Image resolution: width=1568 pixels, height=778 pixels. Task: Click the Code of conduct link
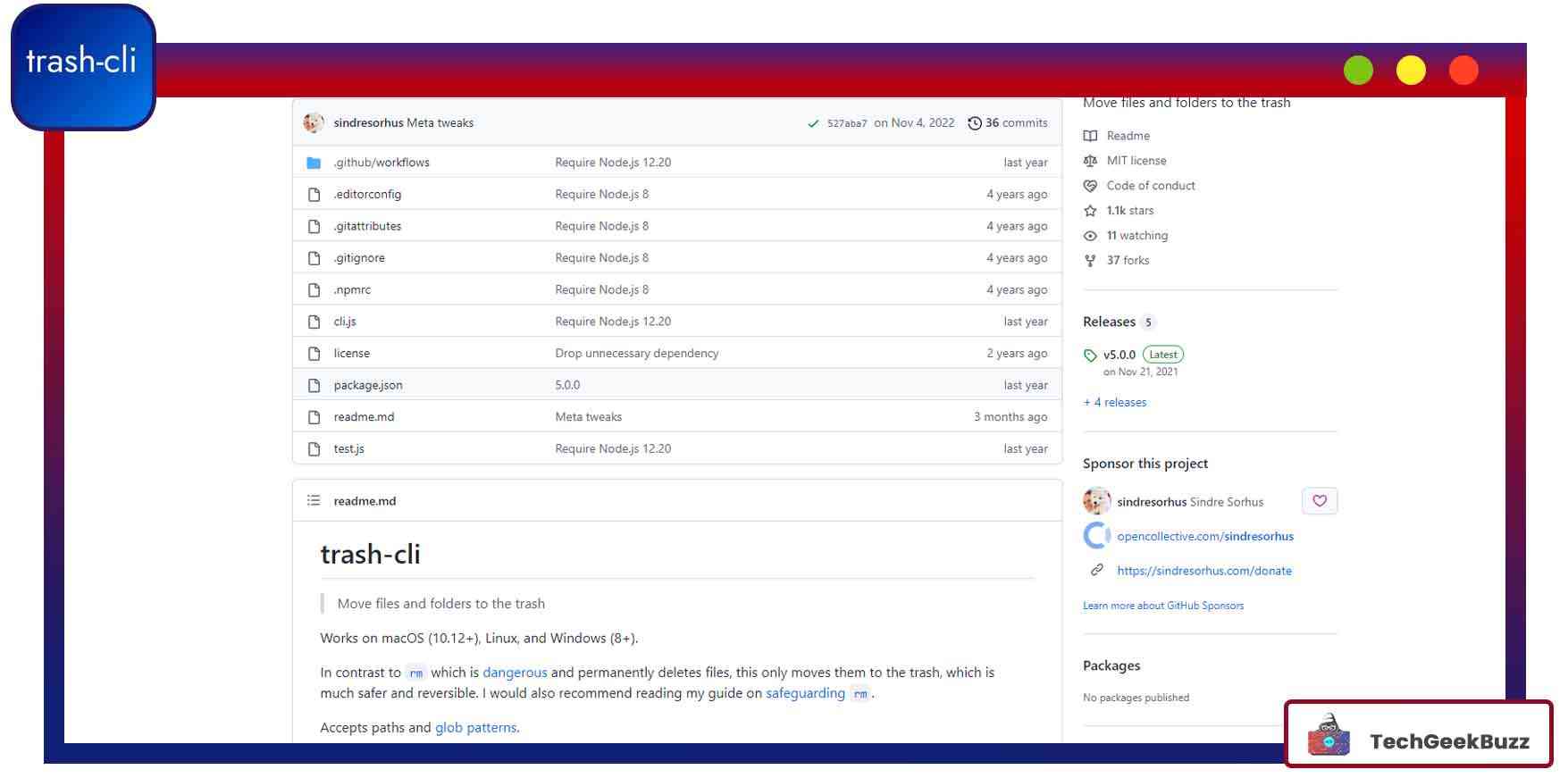(1150, 186)
